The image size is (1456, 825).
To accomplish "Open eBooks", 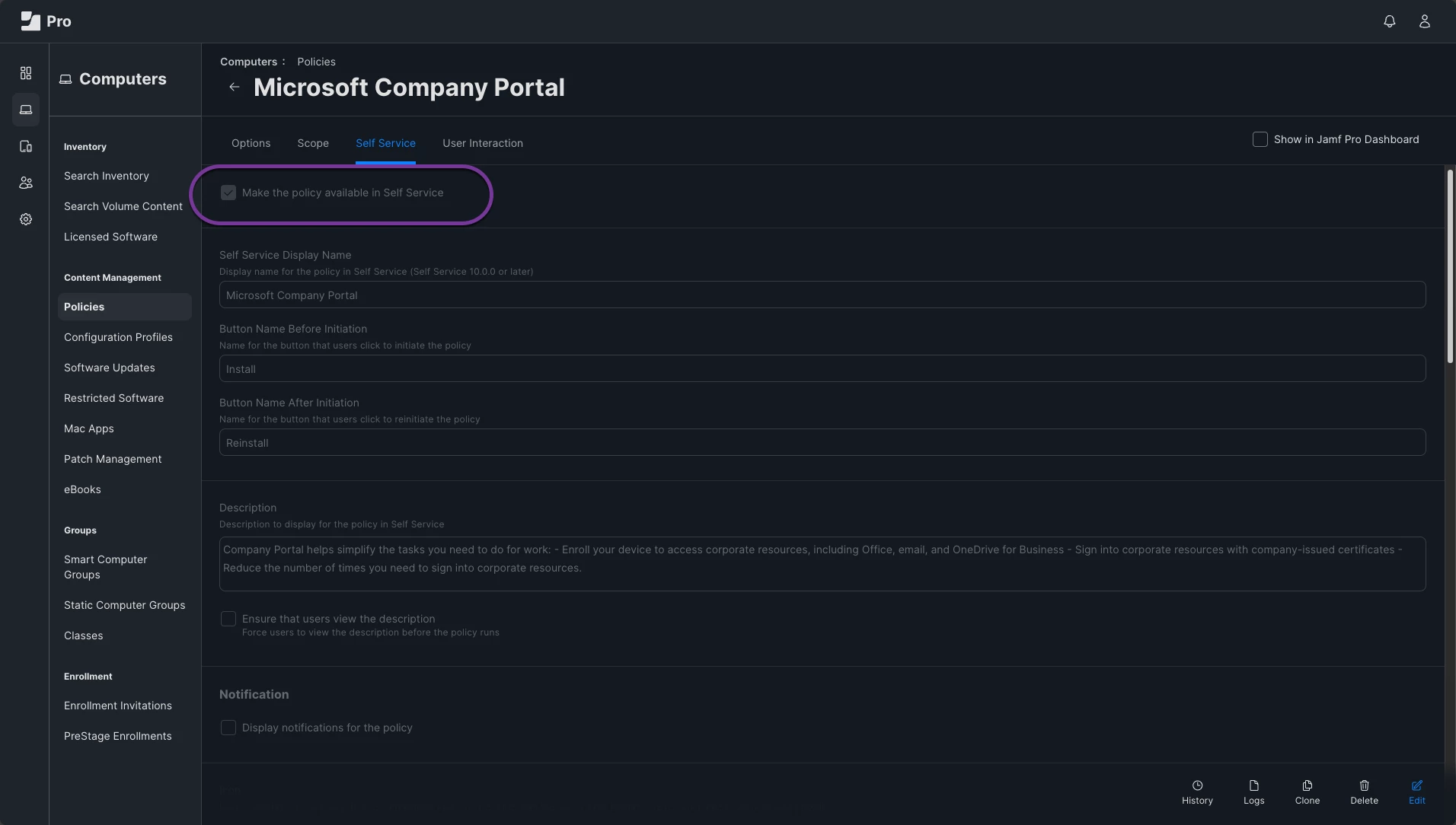I will point(82,489).
